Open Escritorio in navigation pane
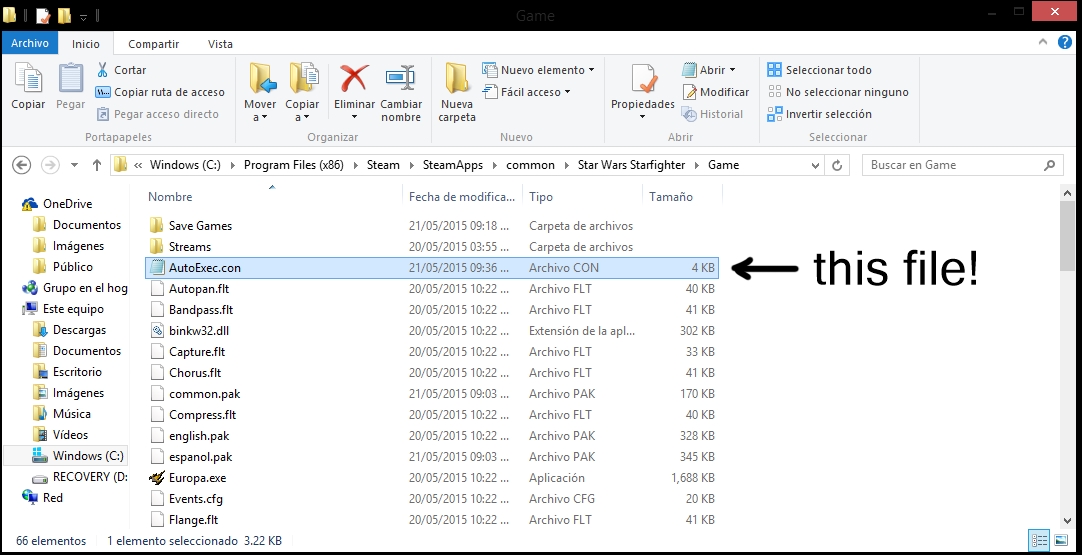 pos(77,371)
